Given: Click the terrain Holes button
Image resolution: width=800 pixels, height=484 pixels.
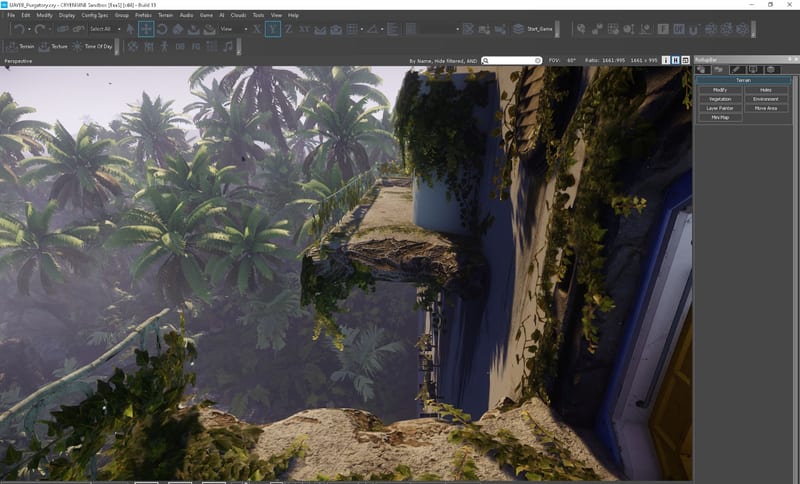Looking at the screenshot, I should pos(766,90).
